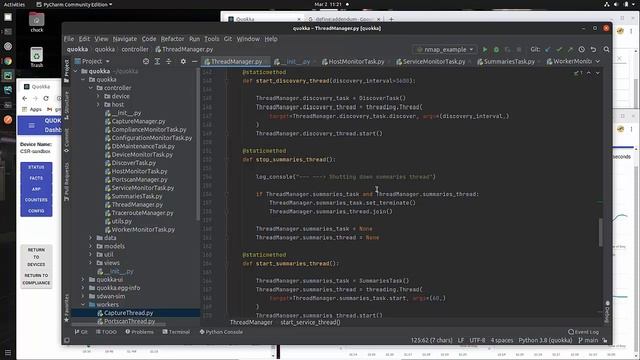Screen dimensions: 640x360
Task: Push commits using the Git arrow icon
Action: point(570,49)
